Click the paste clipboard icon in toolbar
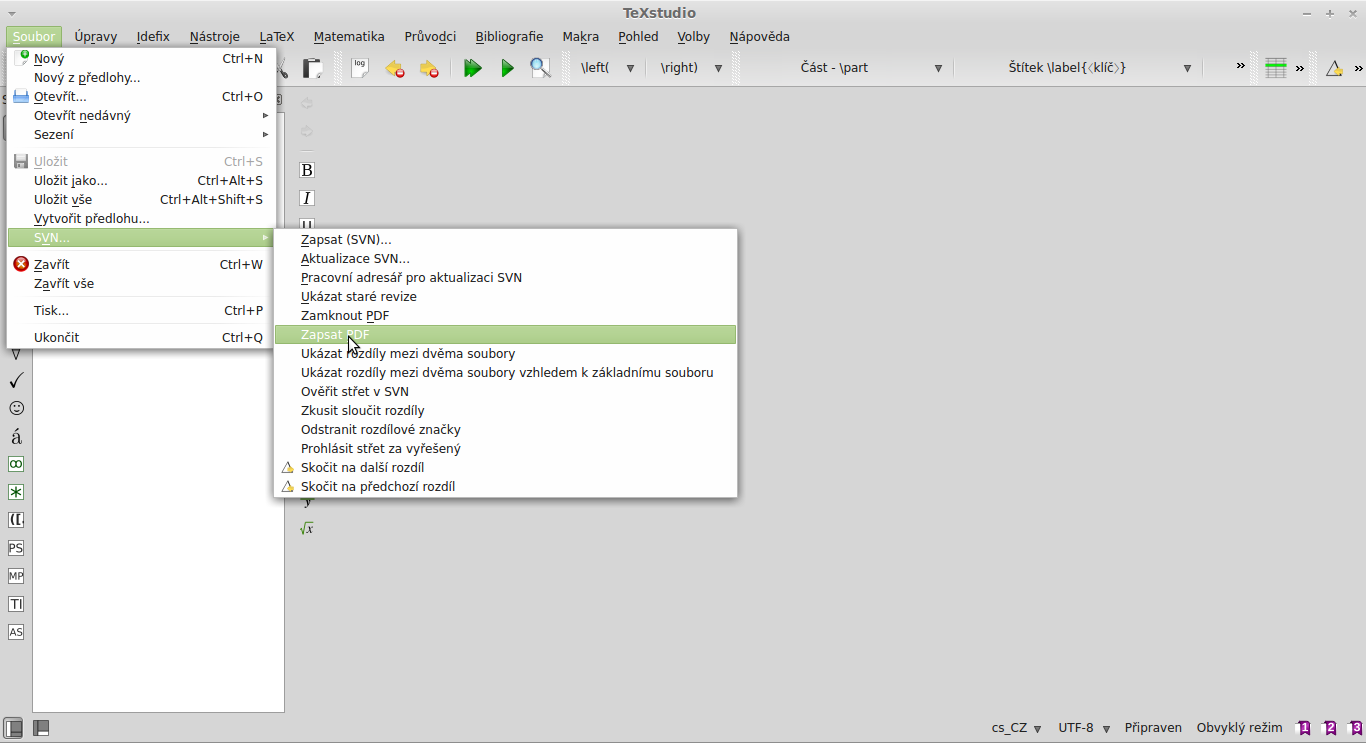Screen dimensions: 1366x743 (x=312, y=68)
